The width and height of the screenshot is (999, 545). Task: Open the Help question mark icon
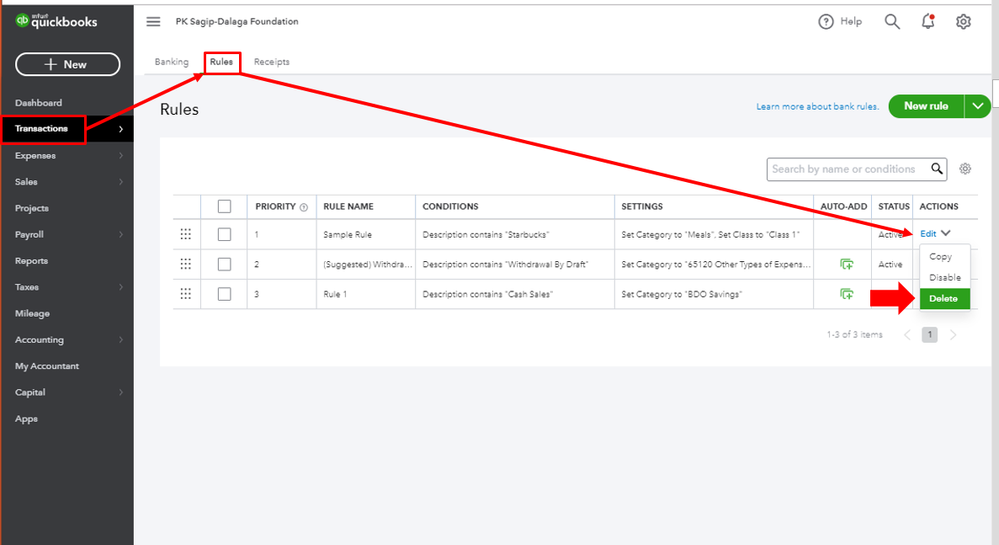point(826,22)
